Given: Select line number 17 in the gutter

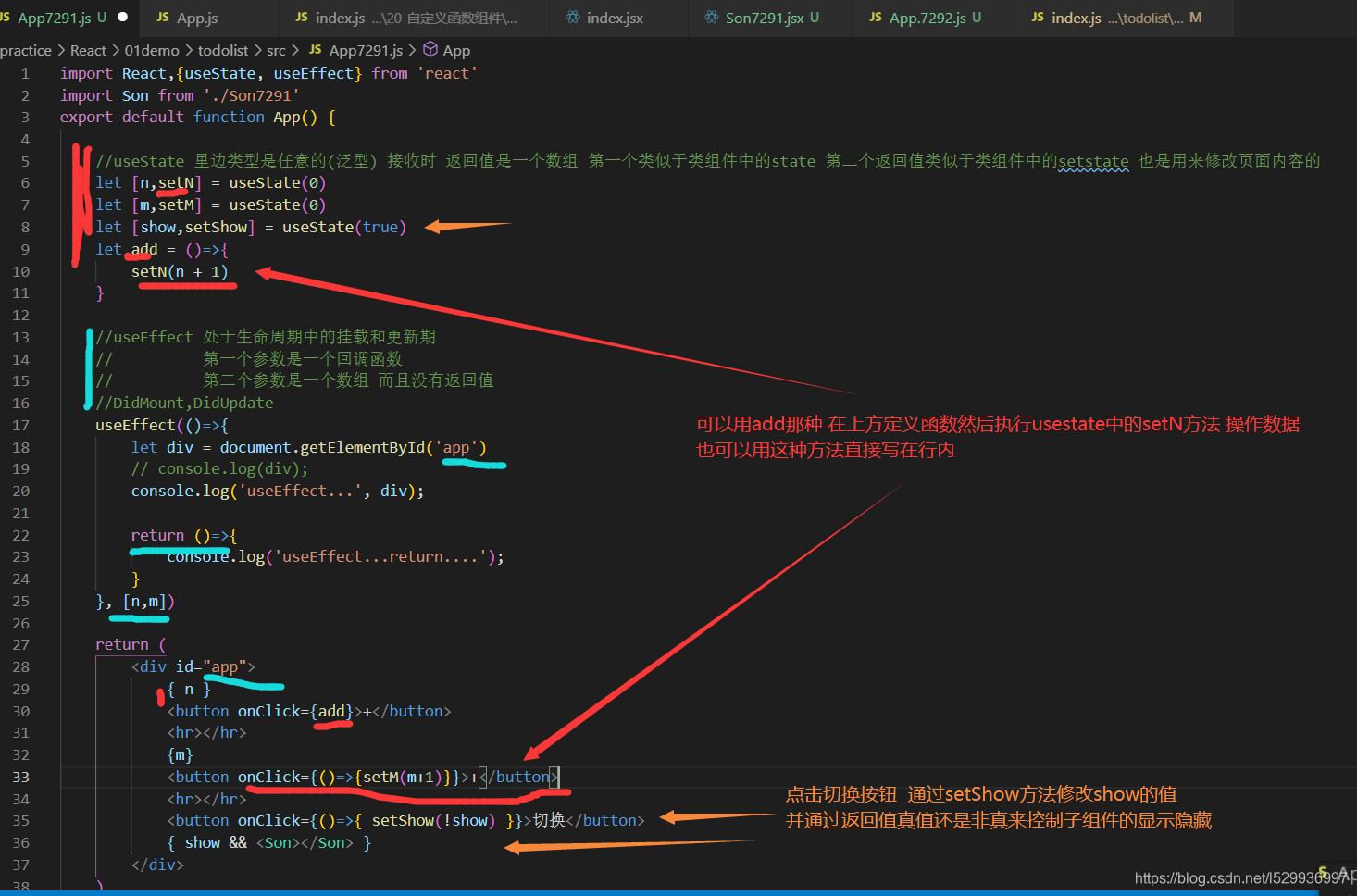Looking at the screenshot, I should (x=20, y=425).
